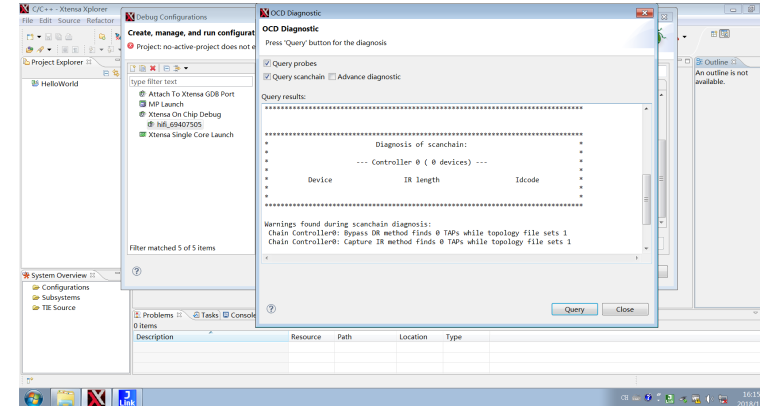Open the Windows Start menu
Viewport: 760px width, 406px height.
pyautogui.click(x=33, y=398)
